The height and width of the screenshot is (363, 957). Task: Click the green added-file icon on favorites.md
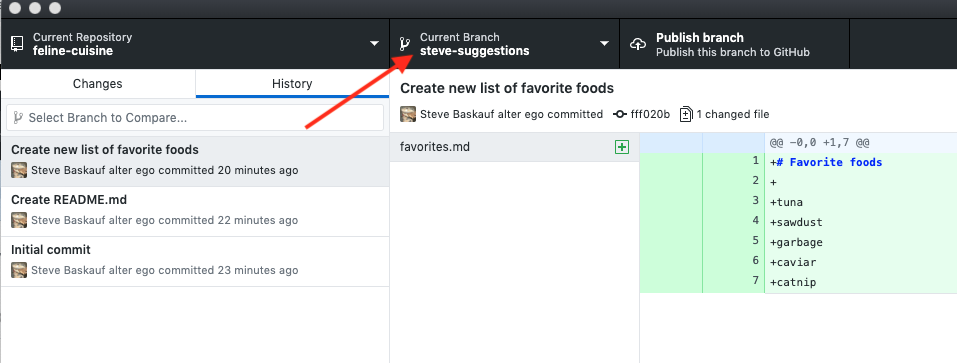point(622,147)
